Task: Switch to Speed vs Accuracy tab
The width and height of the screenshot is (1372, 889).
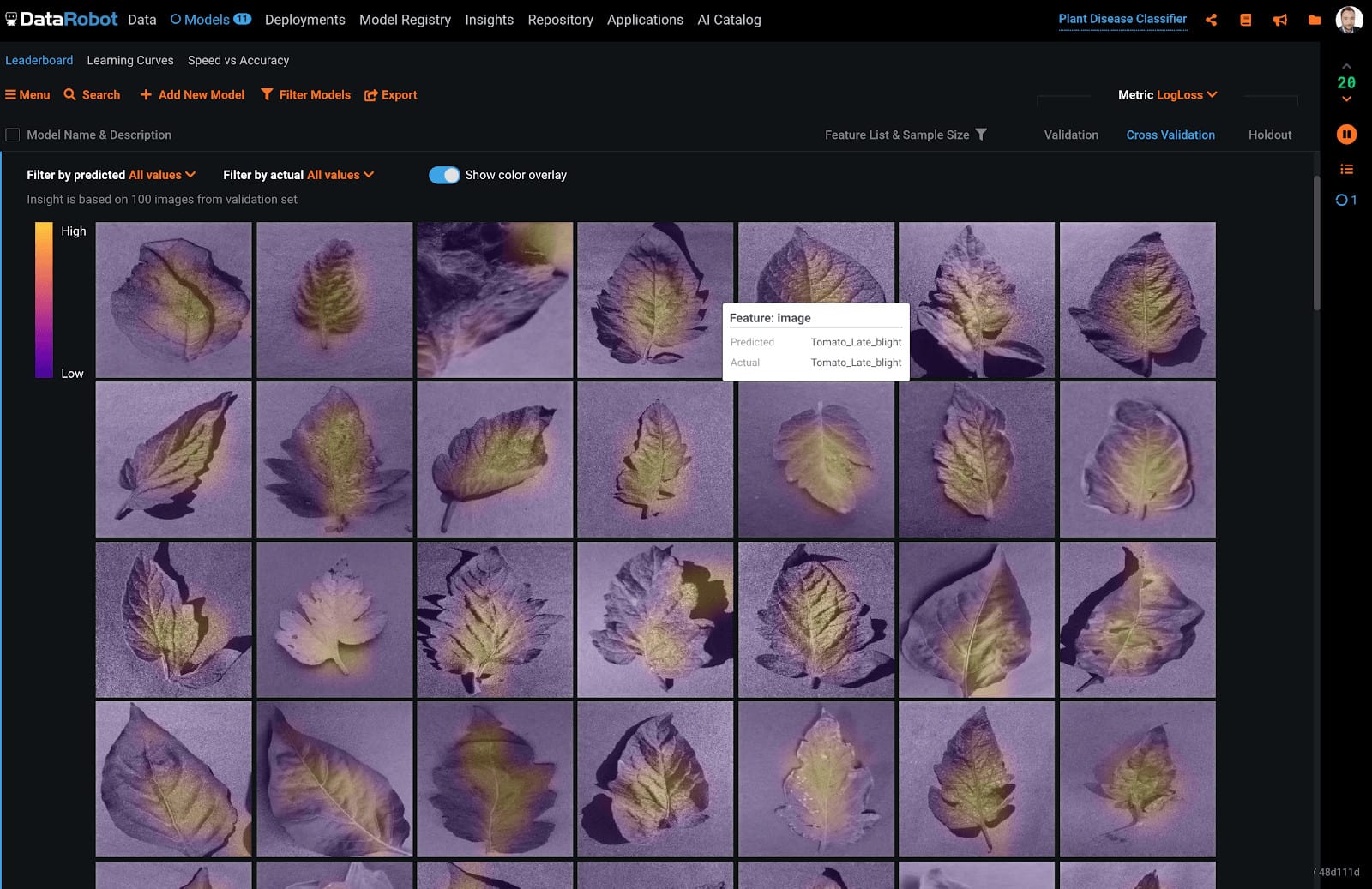Action: [238, 60]
